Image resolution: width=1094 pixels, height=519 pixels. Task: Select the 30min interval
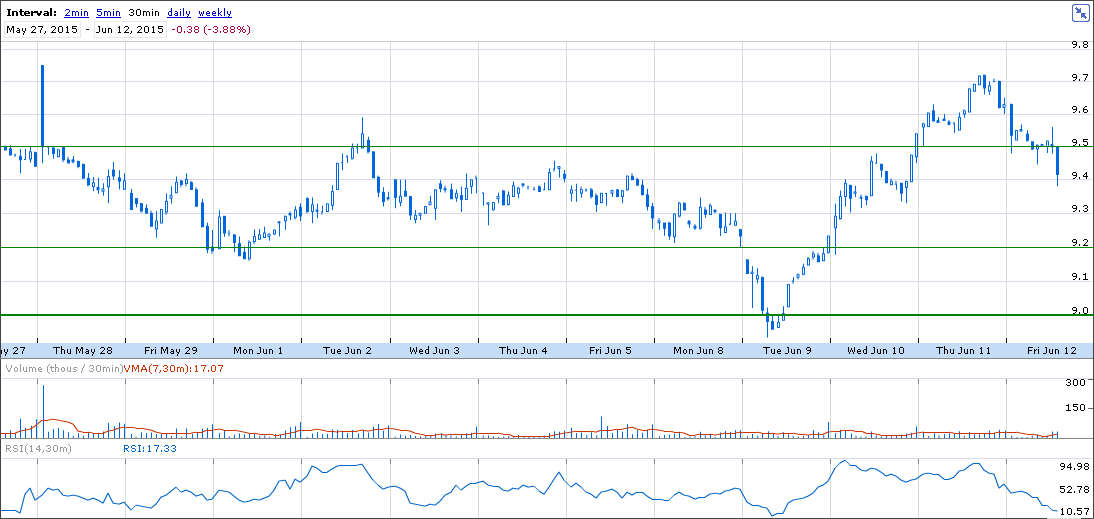[144, 13]
